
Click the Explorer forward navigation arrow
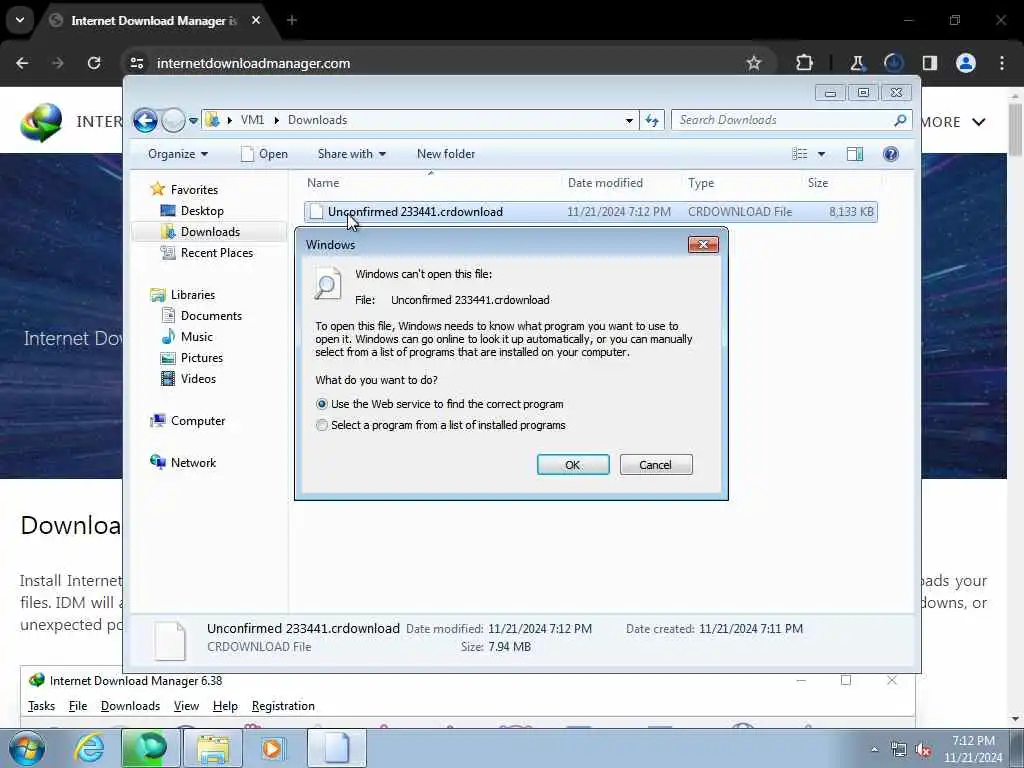pyautogui.click(x=173, y=120)
